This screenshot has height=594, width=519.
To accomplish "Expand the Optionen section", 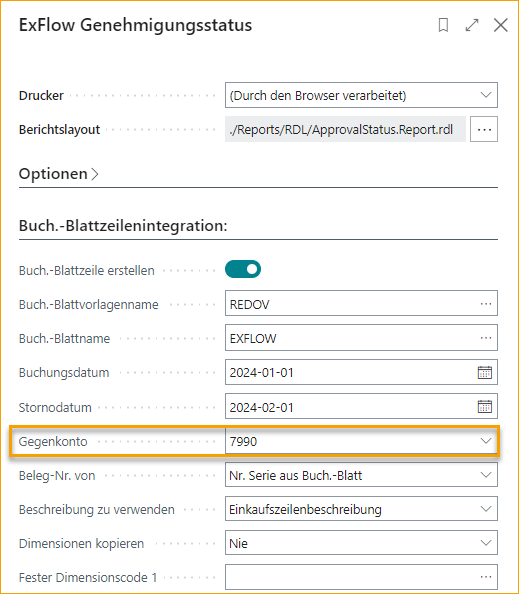I will pyautogui.click(x=59, y=174).
